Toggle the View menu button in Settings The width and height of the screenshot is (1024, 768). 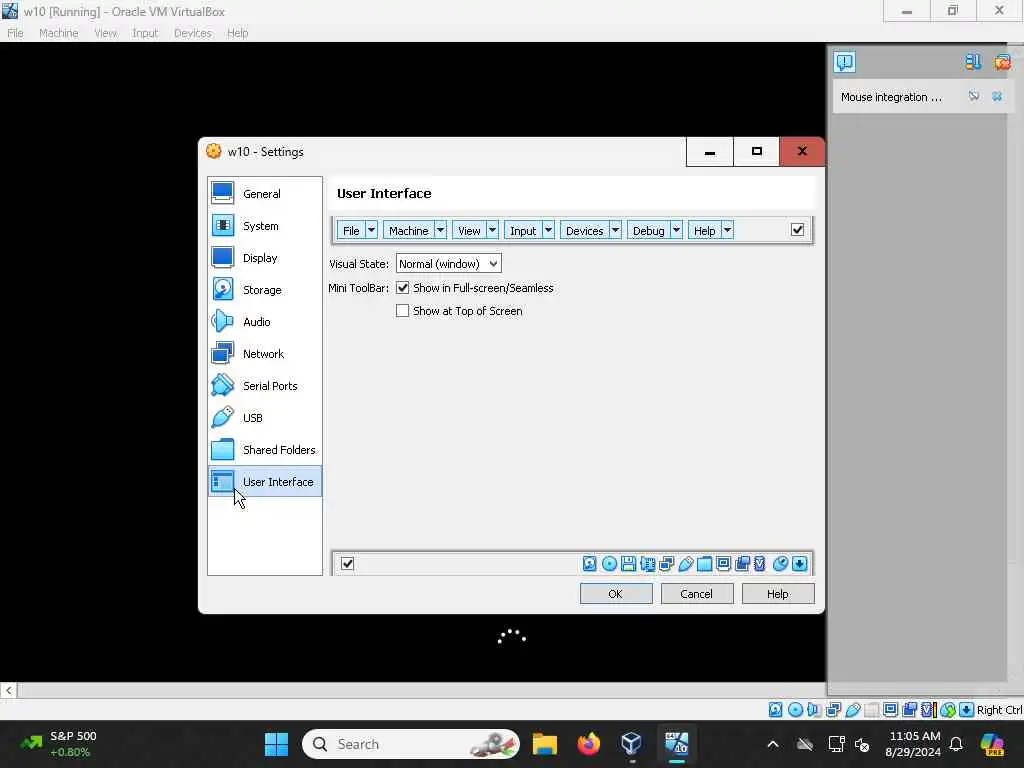coord(469,231)
